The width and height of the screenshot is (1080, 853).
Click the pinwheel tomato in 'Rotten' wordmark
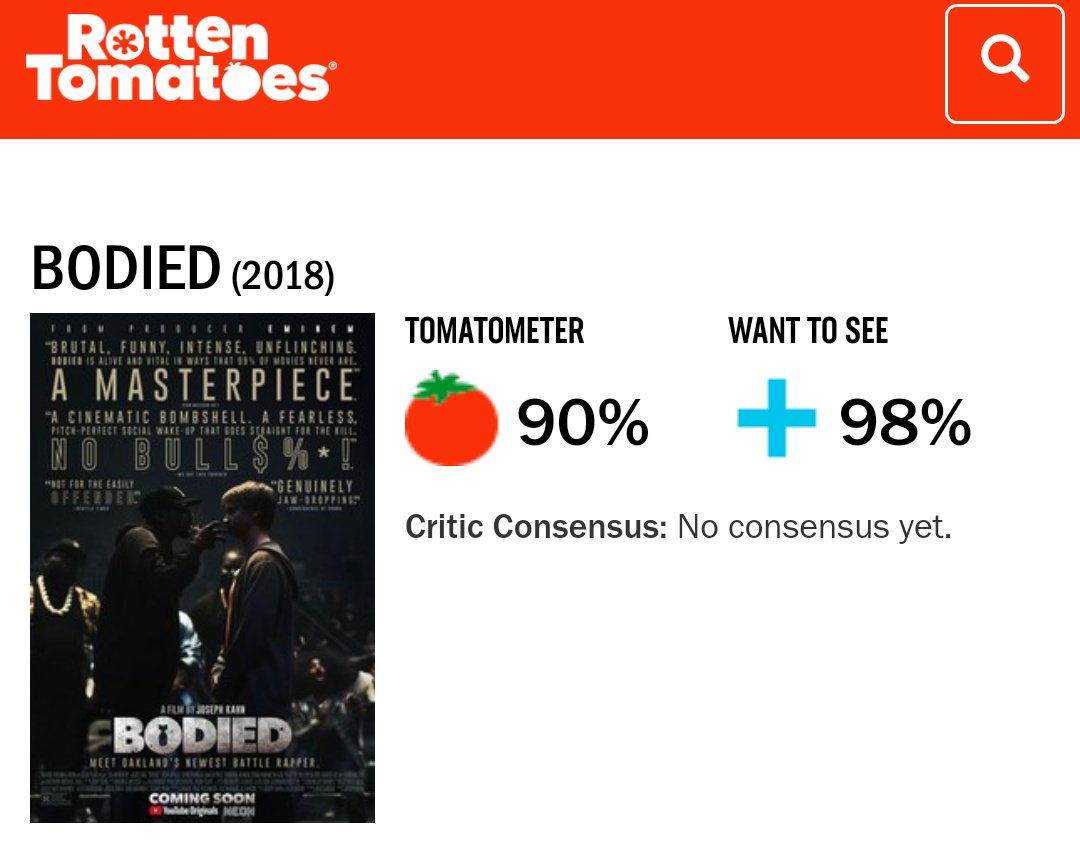(x=125, y=42)
